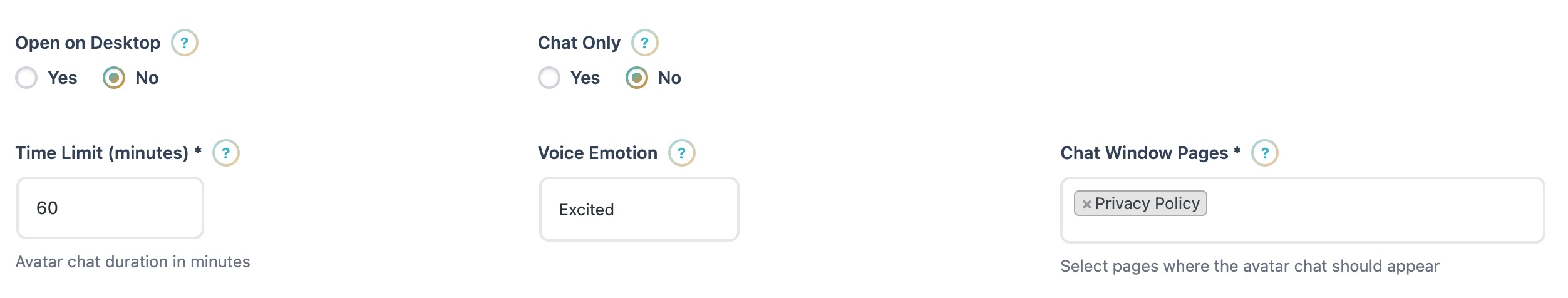
Task: Click the Time Limit field showing 60
Action: coord(110,208)
